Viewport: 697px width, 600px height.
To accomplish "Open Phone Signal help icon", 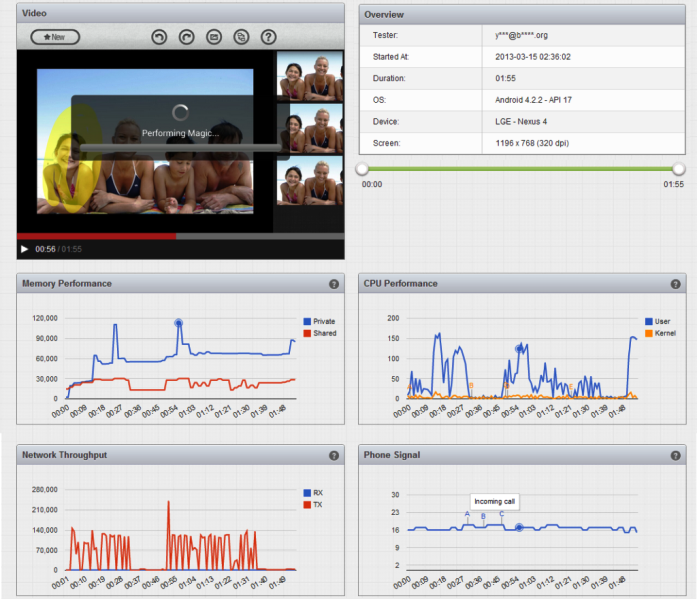I will (x=675, y=456).
